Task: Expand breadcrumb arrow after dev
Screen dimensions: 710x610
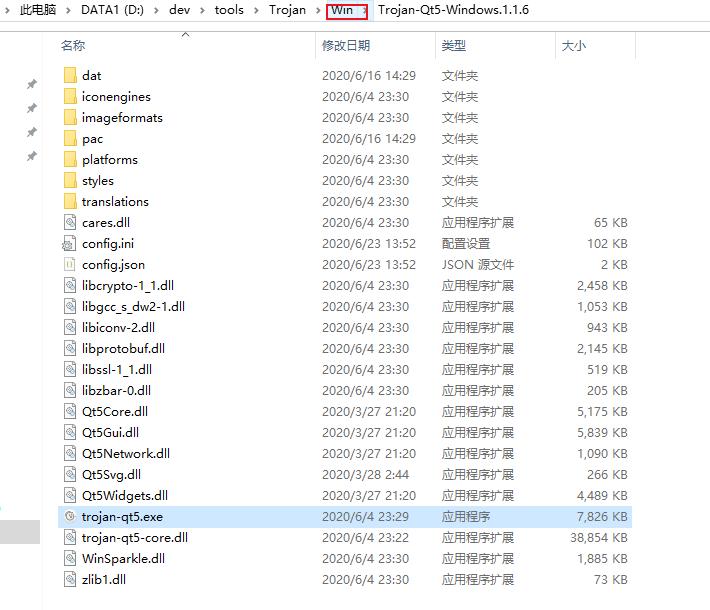Action: coord(202,10)
